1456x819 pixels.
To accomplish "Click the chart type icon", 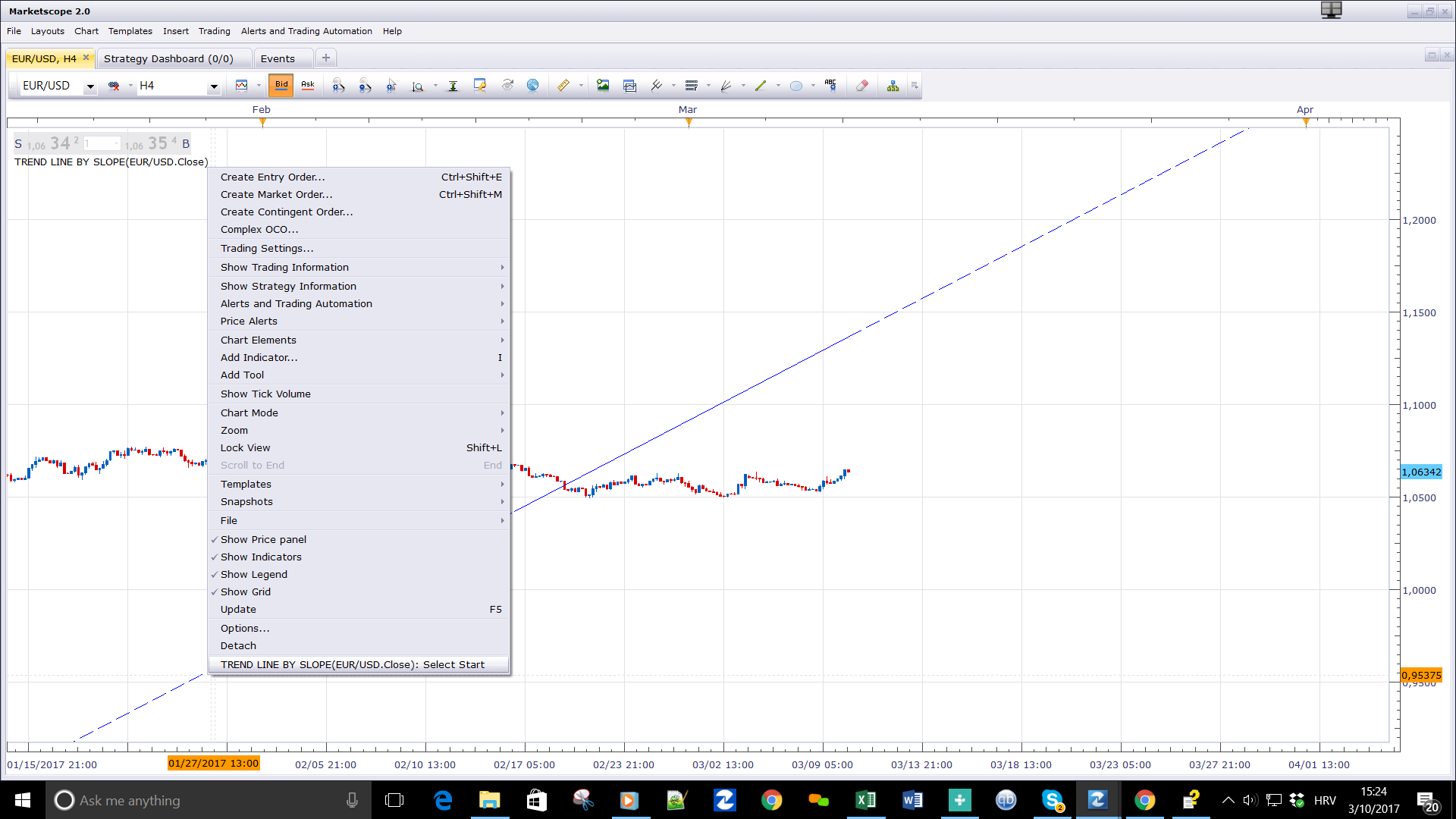I will point(242,86).
